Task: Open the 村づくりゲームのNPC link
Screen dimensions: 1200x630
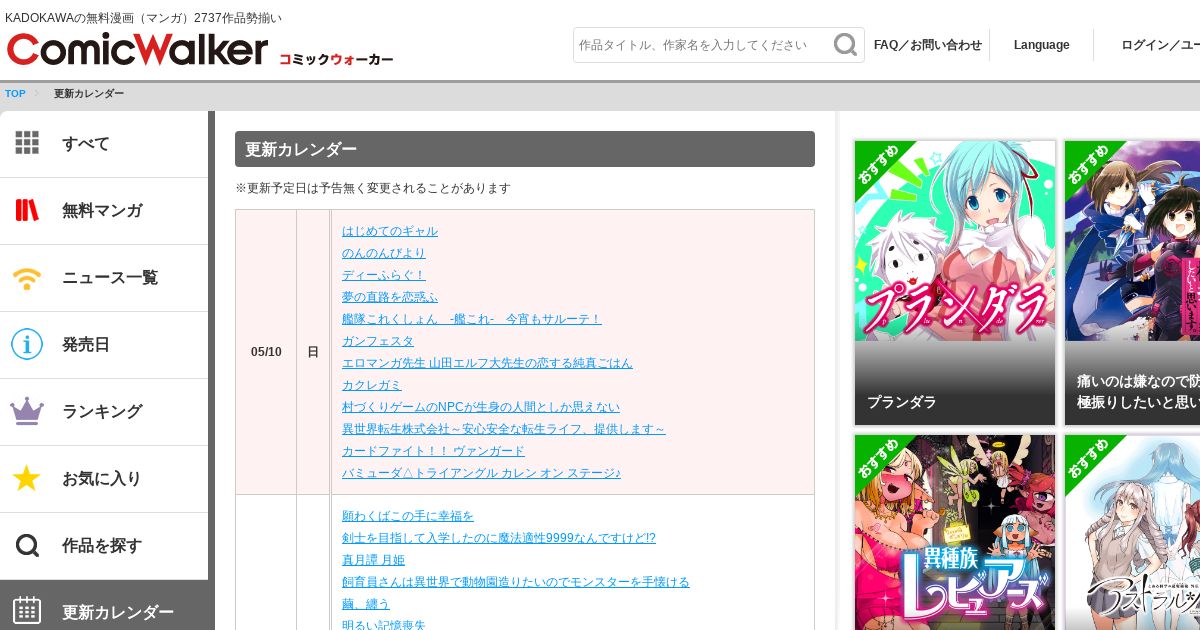Action: (481, 407)
